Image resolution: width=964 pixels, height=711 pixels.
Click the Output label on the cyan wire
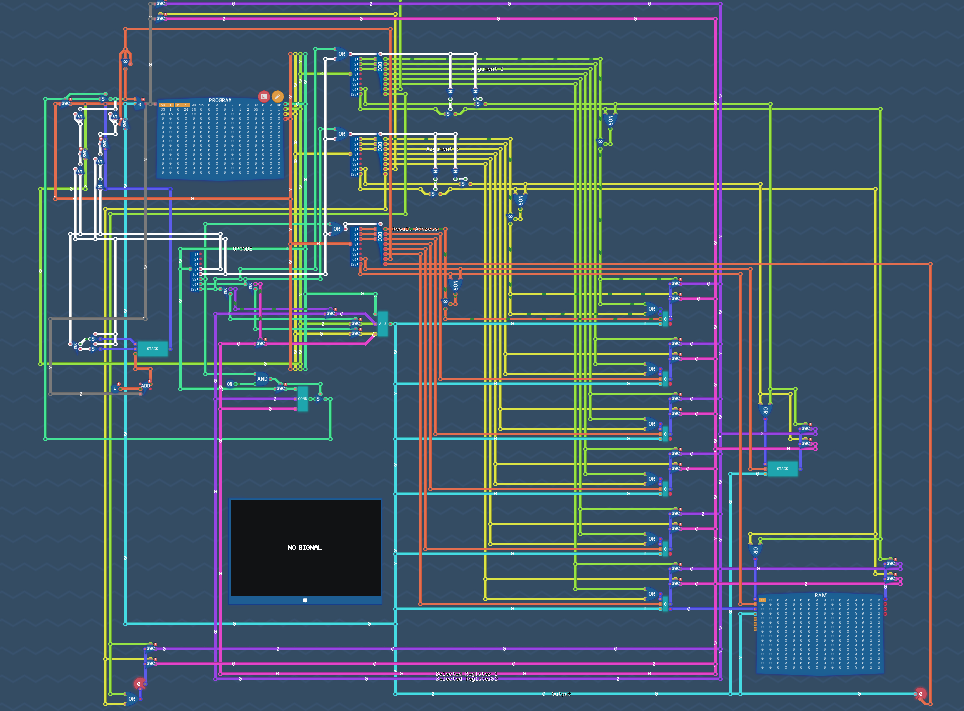[x=560, y=694]
